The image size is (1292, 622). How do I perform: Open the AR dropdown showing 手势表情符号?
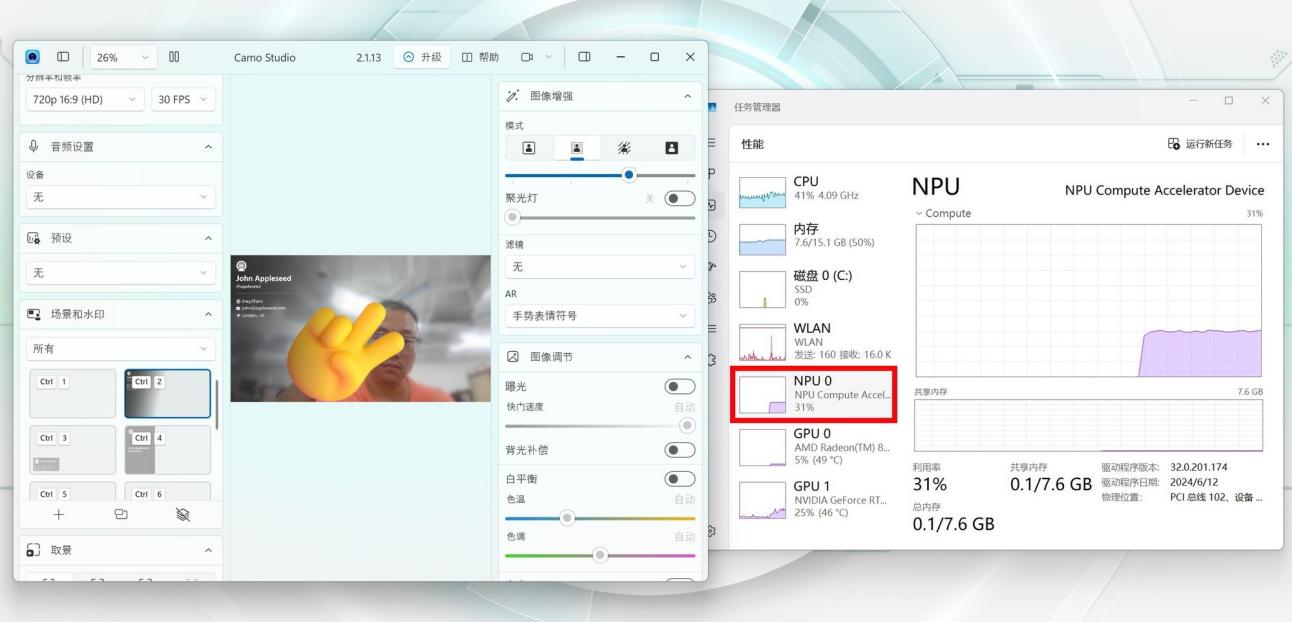tap(598, 315)
